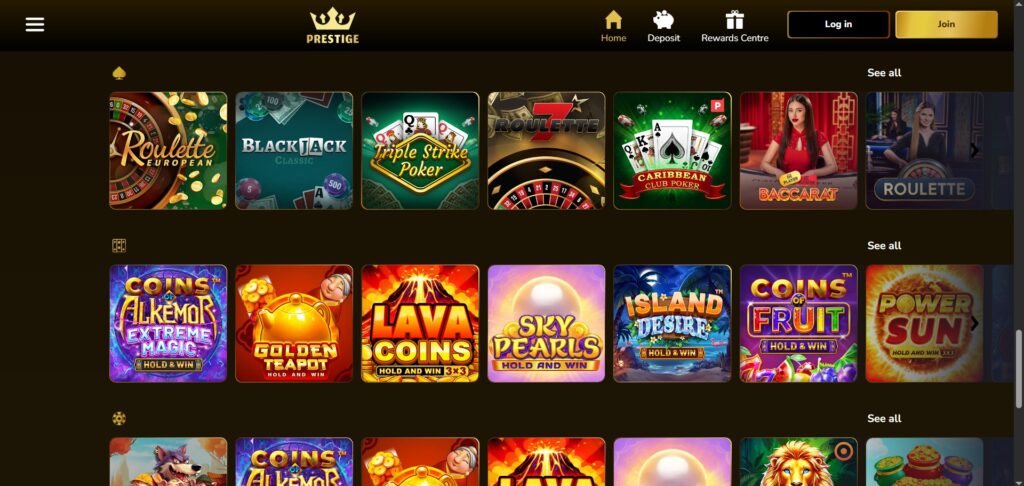Go to Home via house icon

point(613,26)
